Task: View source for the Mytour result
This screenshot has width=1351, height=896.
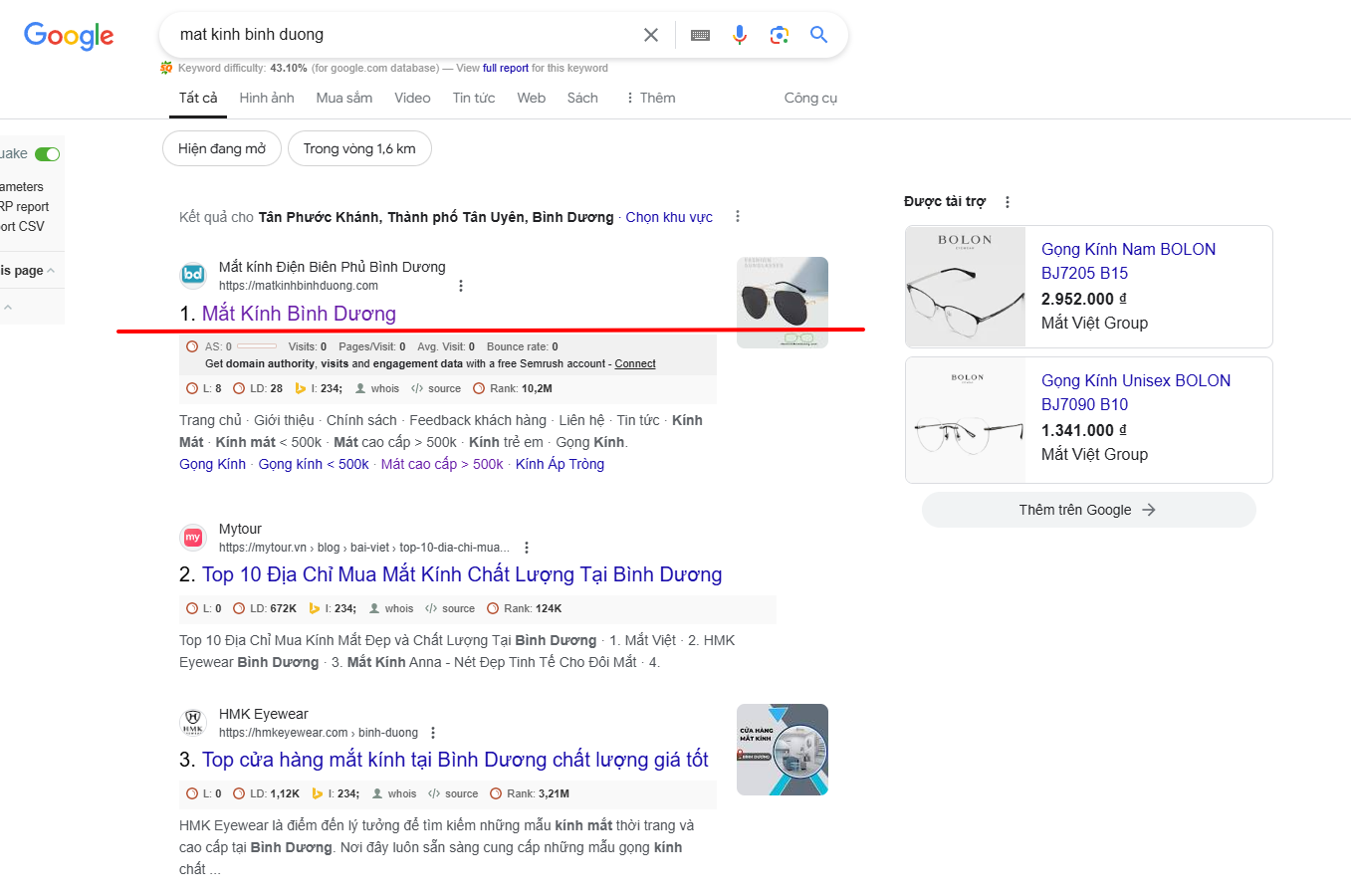Action: (x=450, y=608)
